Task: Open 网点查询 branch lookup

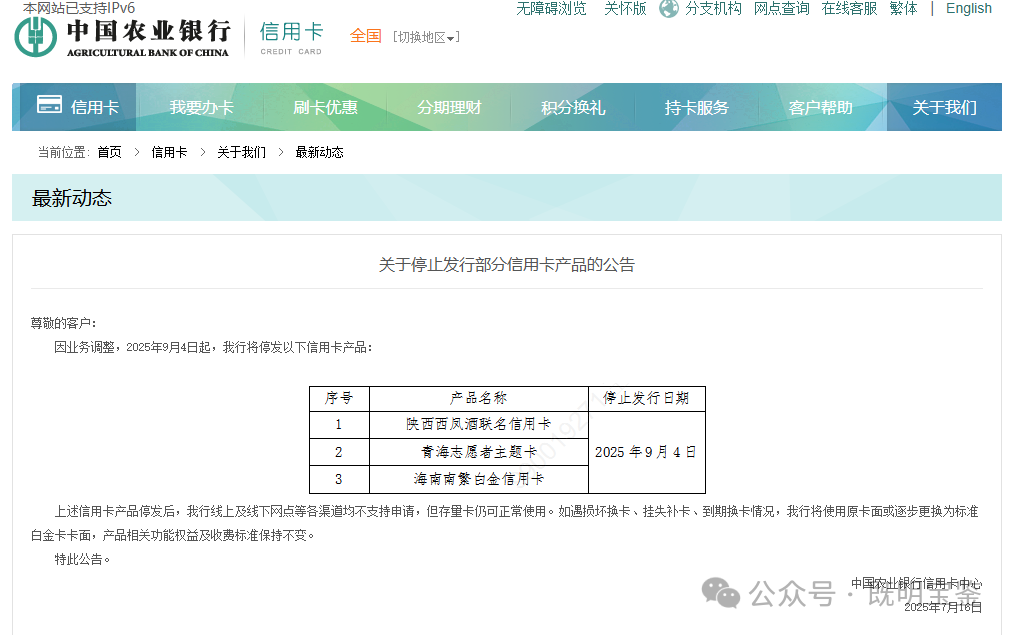Action: pyautogui.click(x=781, y=9)
